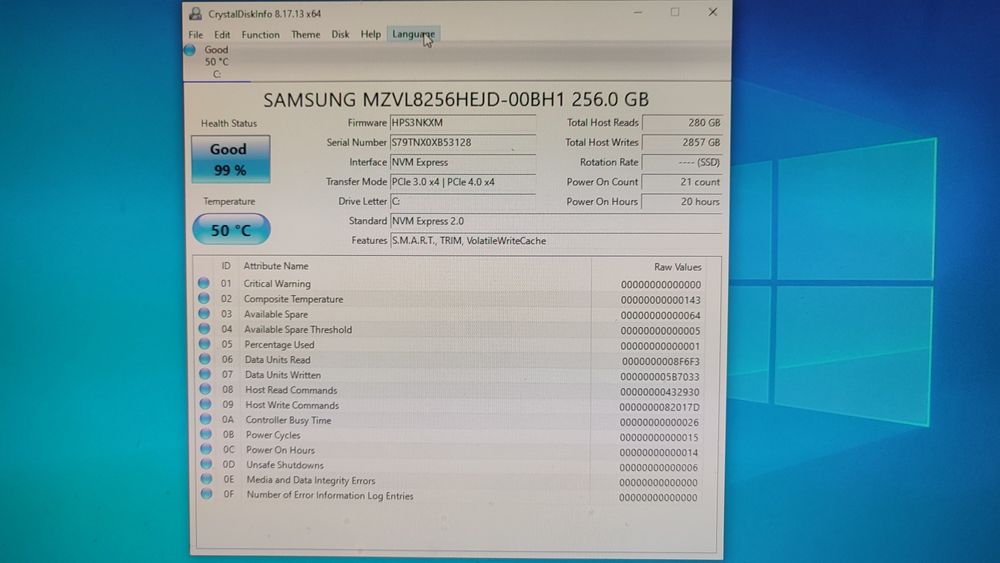Image resolution: width=1000 pixels, height=563 pixels.
Task: Click the Raw Values column header
Action: (677, 267)
